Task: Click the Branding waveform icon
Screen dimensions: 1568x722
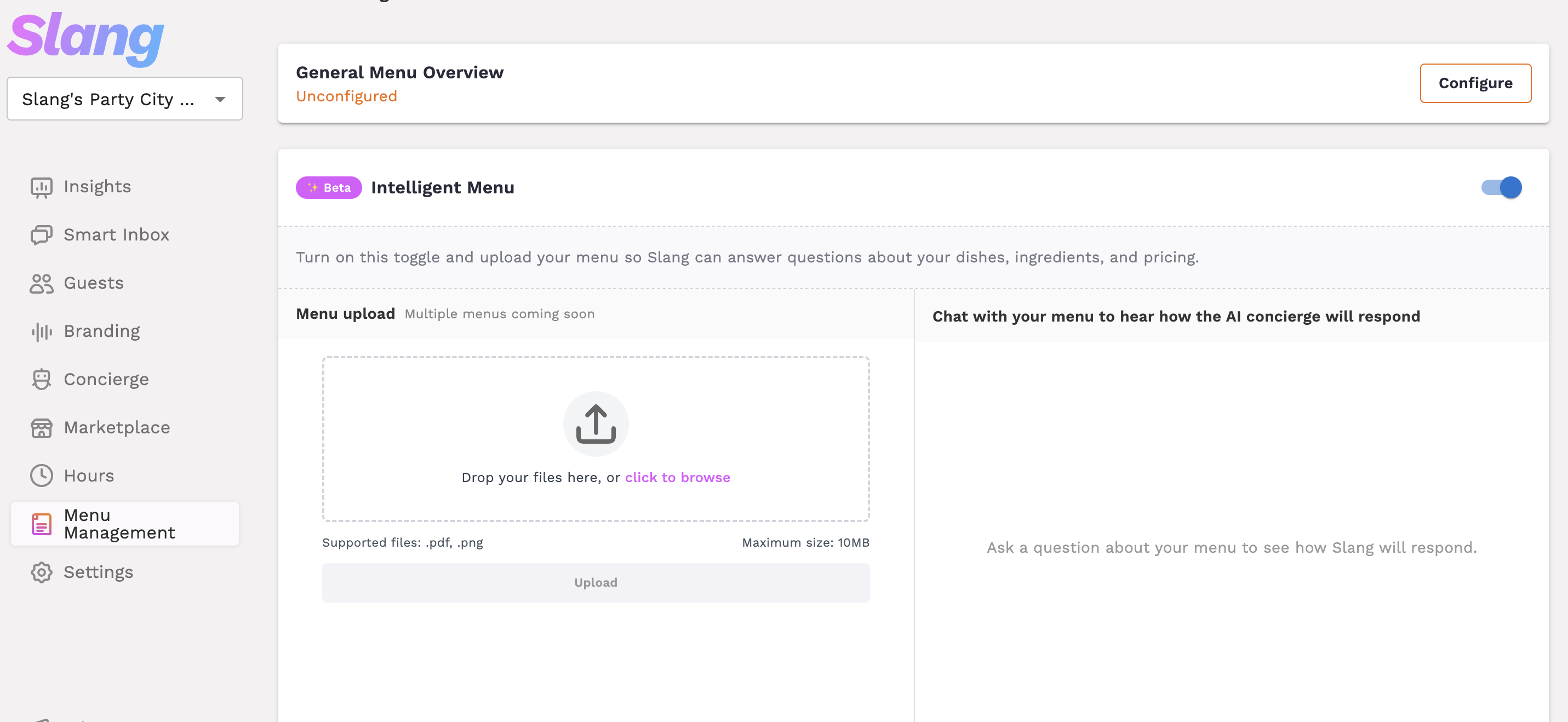Action: point(42,331)
